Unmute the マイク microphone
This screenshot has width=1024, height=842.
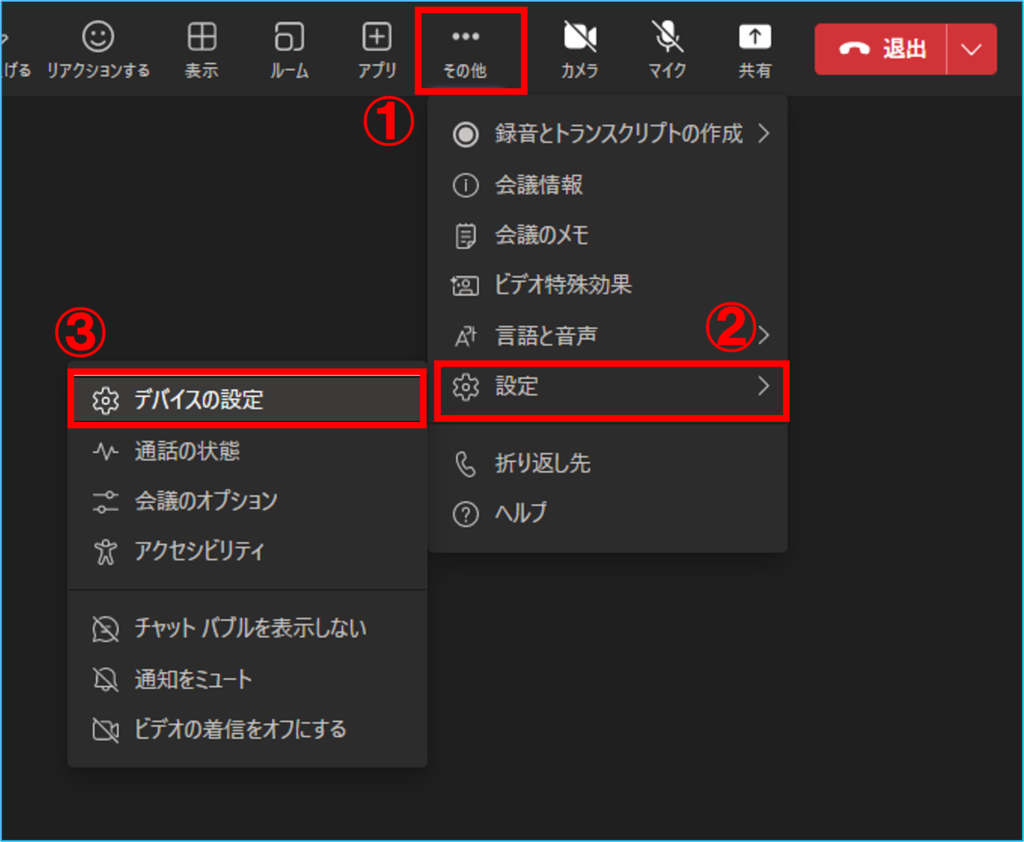[667, 39]
